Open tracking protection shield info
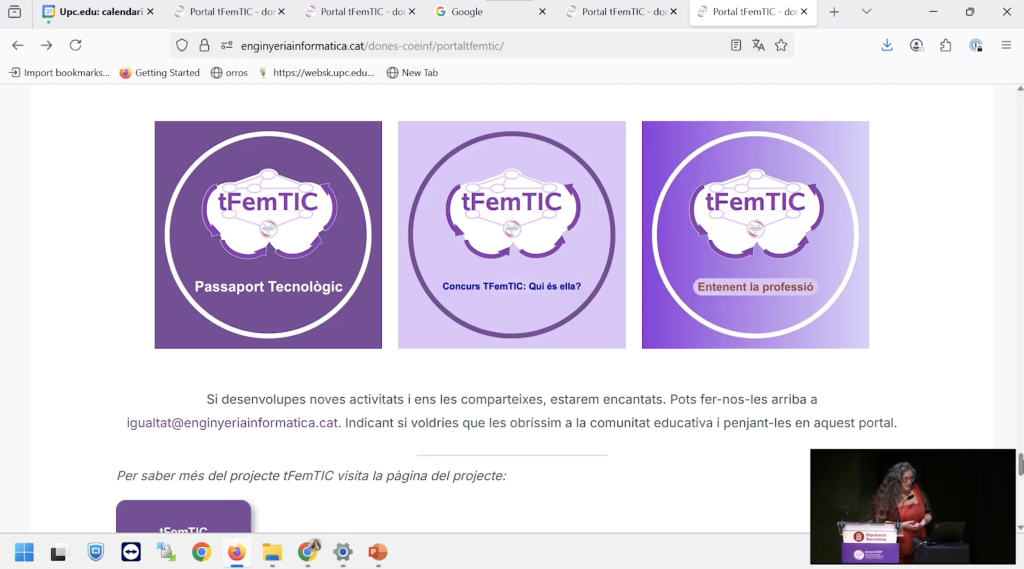The image size is (1024, 569). tap(182, 45)
